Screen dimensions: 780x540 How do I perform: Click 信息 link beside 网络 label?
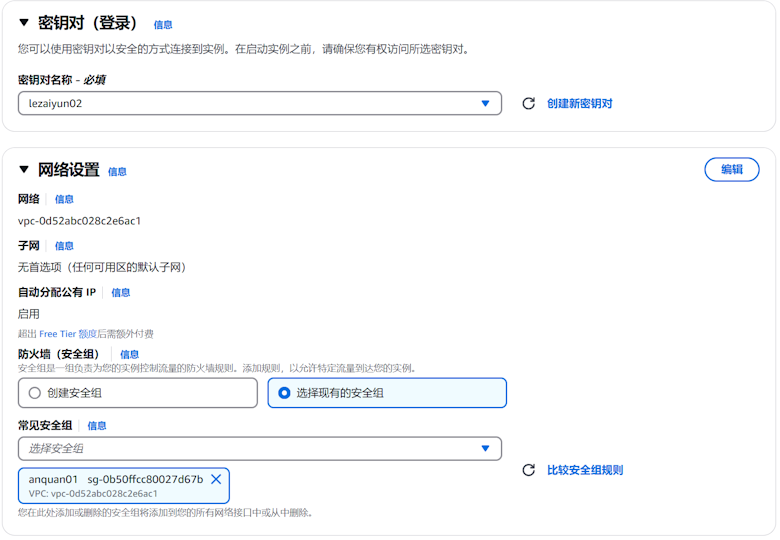pos(64,200)
